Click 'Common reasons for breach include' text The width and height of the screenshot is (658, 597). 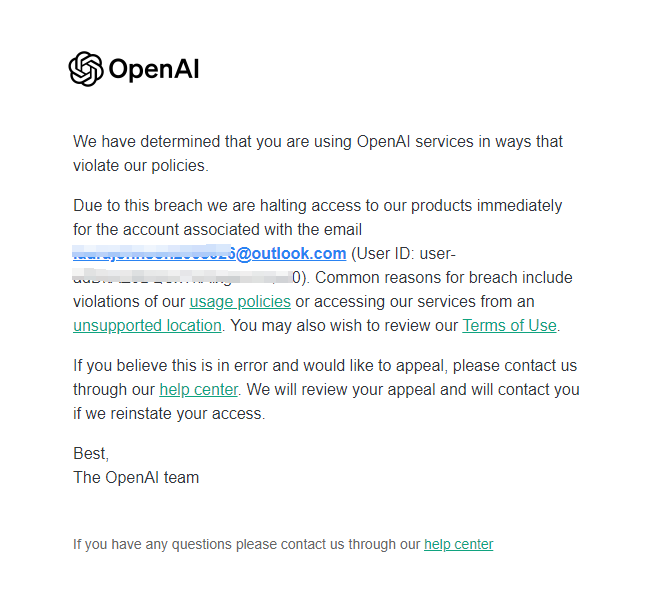(444, 278)
